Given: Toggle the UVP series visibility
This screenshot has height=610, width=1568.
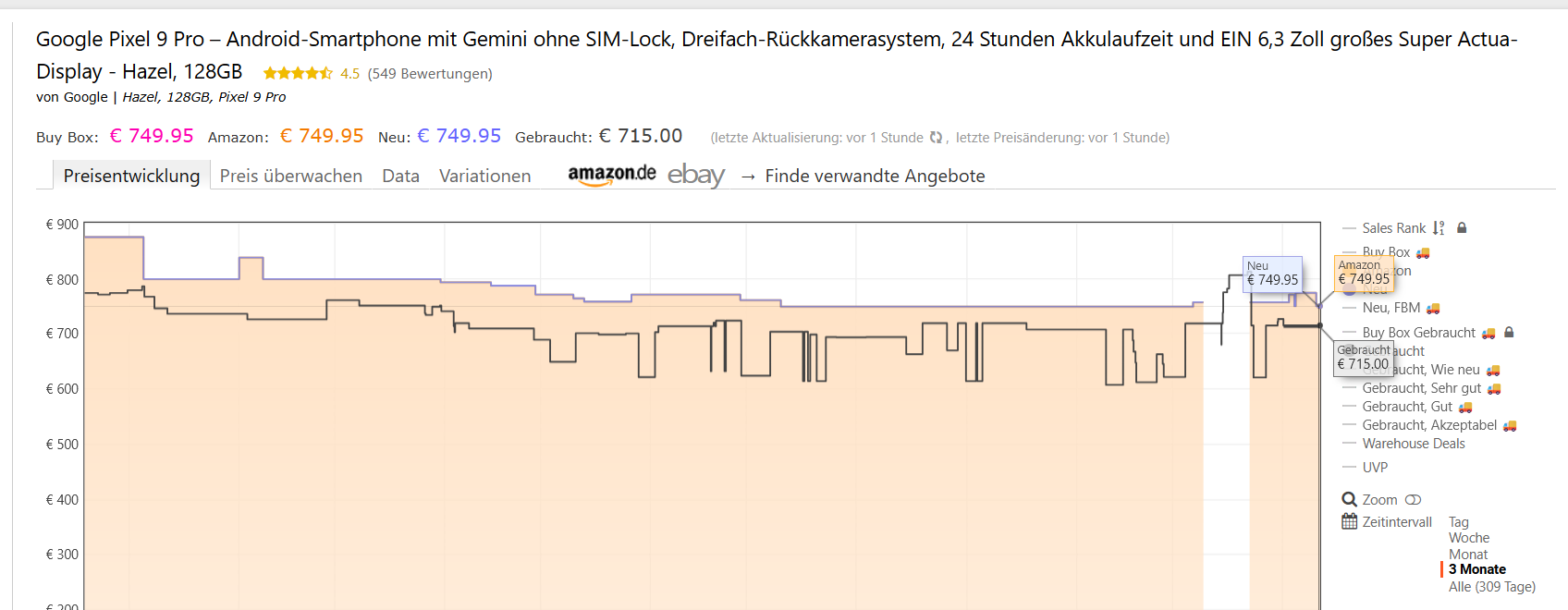Looking at the screenshot, I should (1375, 468).
